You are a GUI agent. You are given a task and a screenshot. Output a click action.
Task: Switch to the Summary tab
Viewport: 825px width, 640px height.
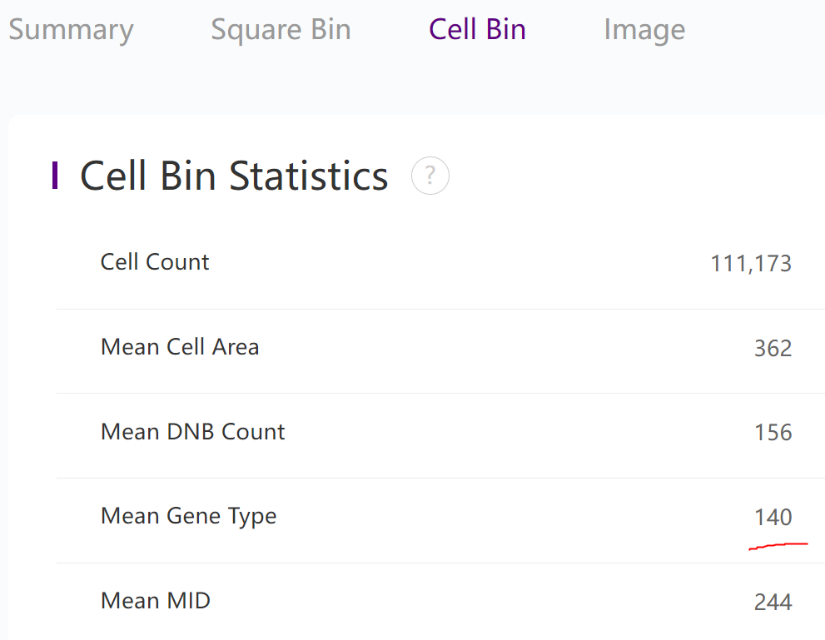[x=70, y=30]
